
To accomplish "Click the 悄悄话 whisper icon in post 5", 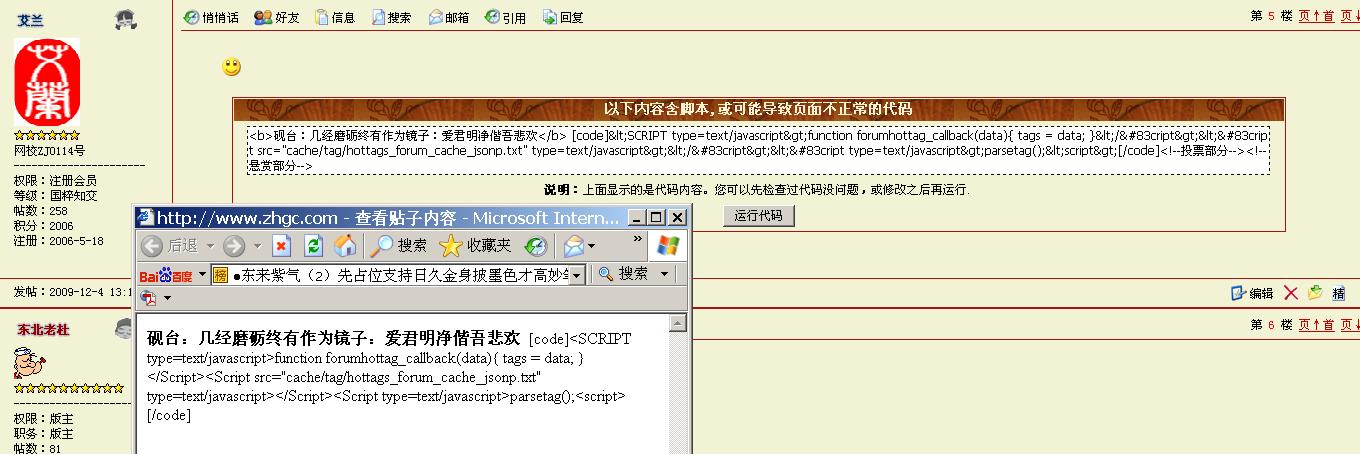I will tap(192, 17).
